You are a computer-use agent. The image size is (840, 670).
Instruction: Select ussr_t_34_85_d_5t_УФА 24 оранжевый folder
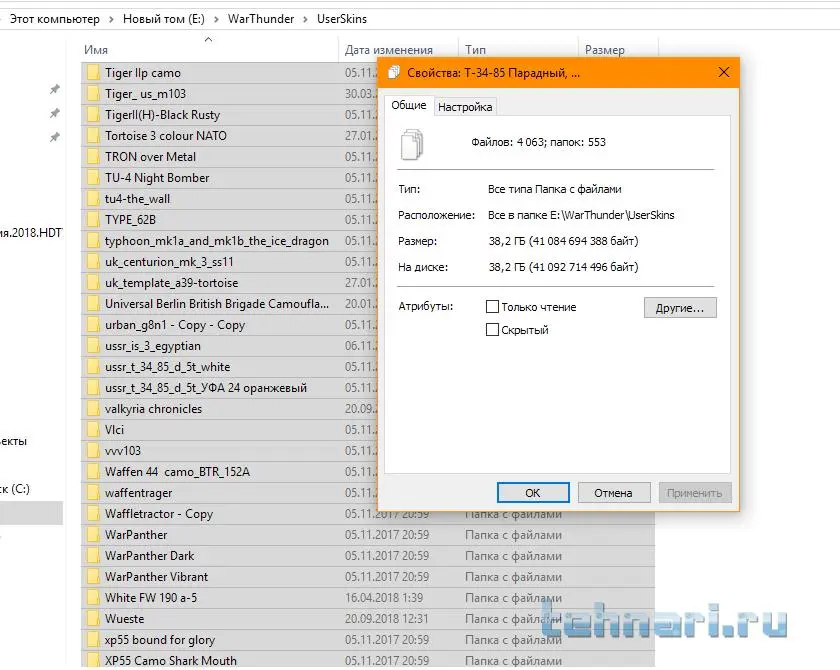tap(206, 388)
